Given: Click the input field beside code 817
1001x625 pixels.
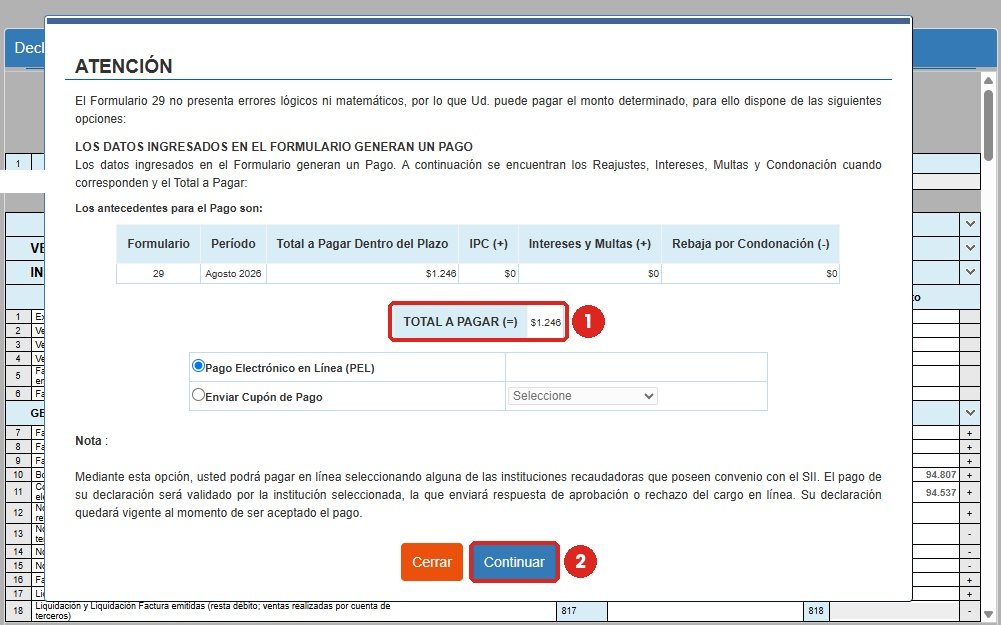Looking at the screenshot, I should 705,611.
